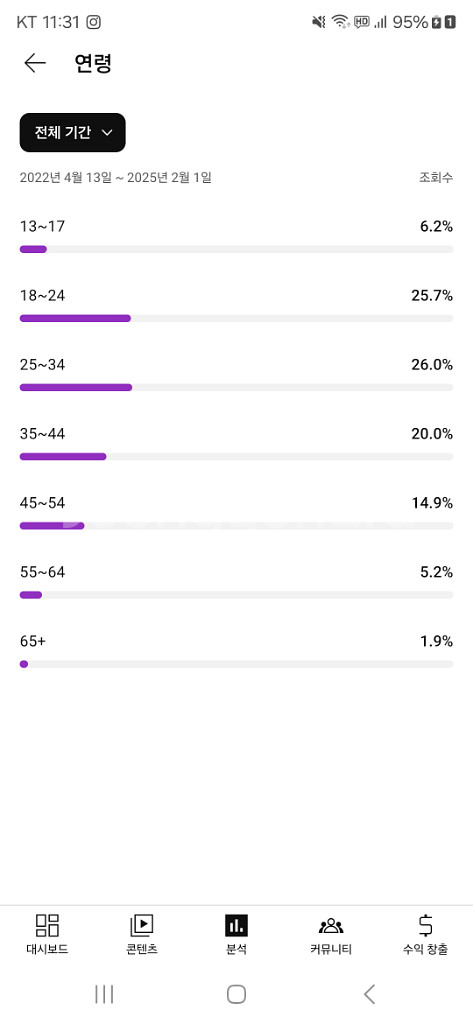Tap the back arrow next to 연령
The height and width of the screenshot is (1024, 473).
[x=35, y=63]
